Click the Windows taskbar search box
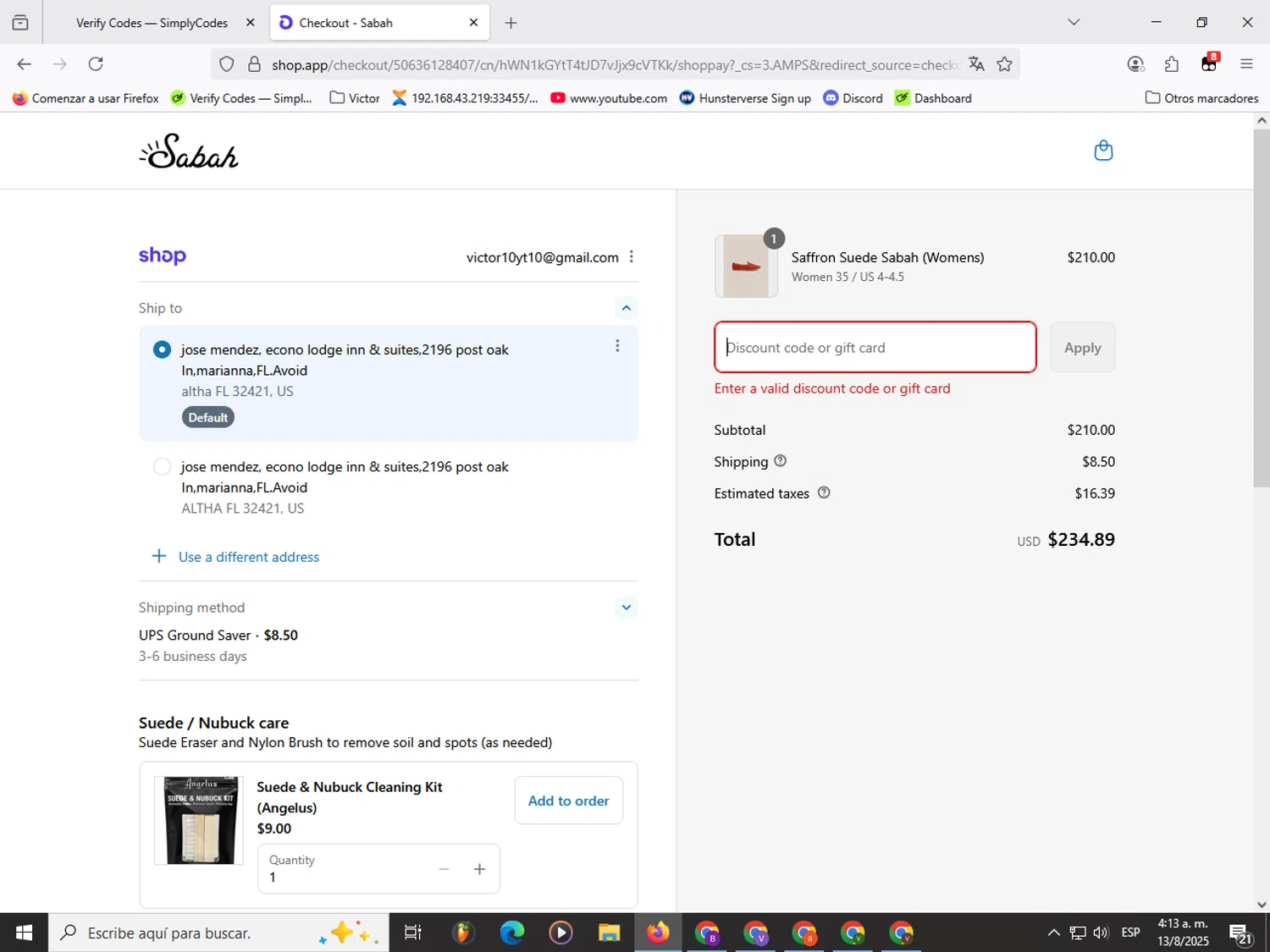The width and height of the screenshot is (1270, 952). (x=218, y=933)
